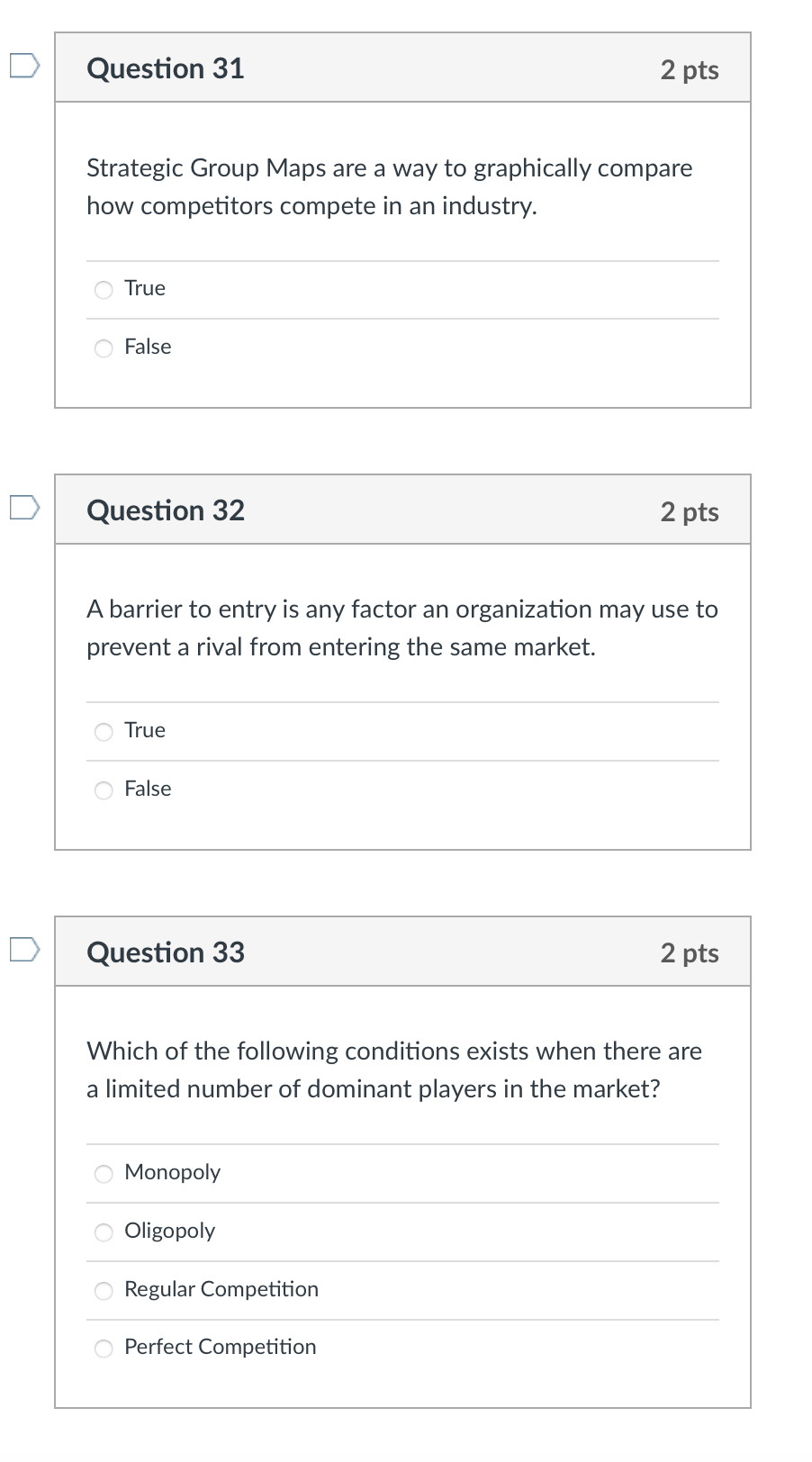
Task: Select True for the barrier to entry question
Action: 104,732
